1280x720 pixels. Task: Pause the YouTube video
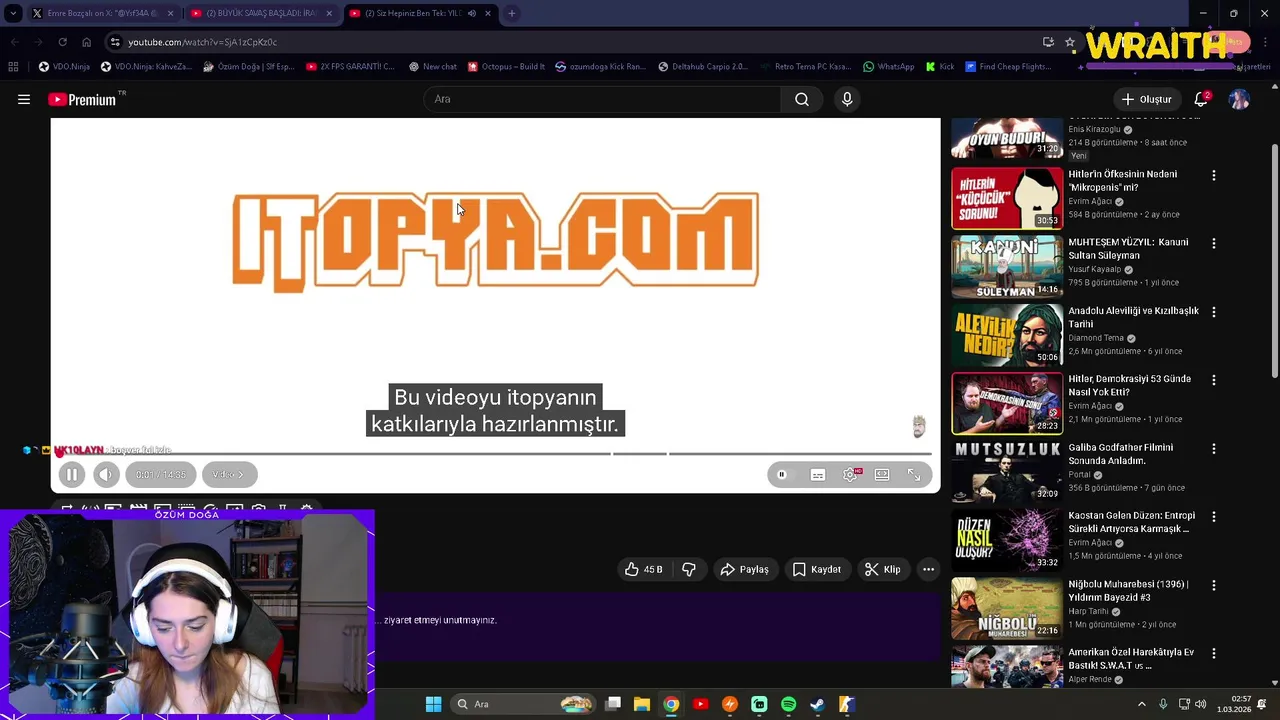[72, 475]
